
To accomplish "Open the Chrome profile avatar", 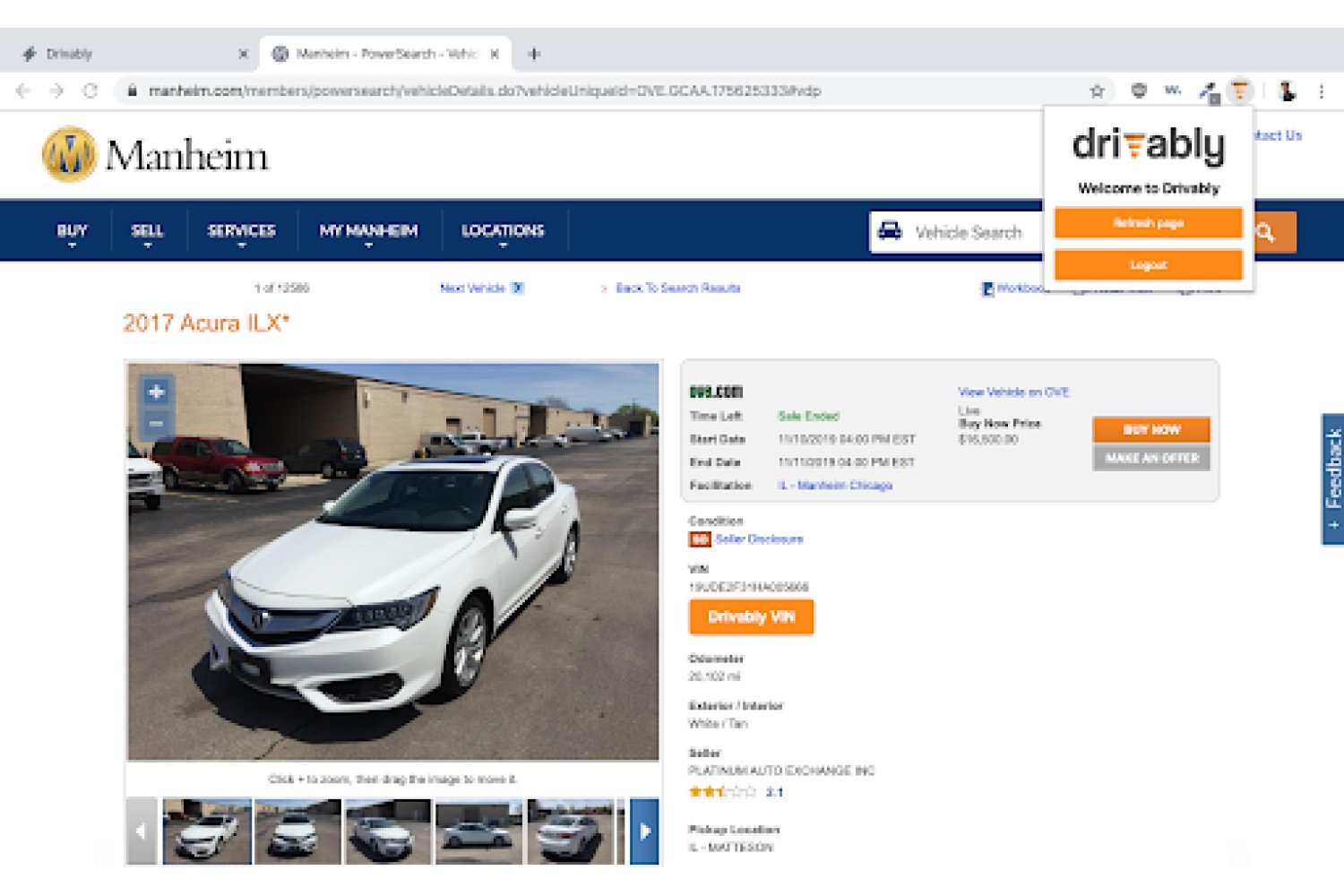I will click(x=1288, y=90).
